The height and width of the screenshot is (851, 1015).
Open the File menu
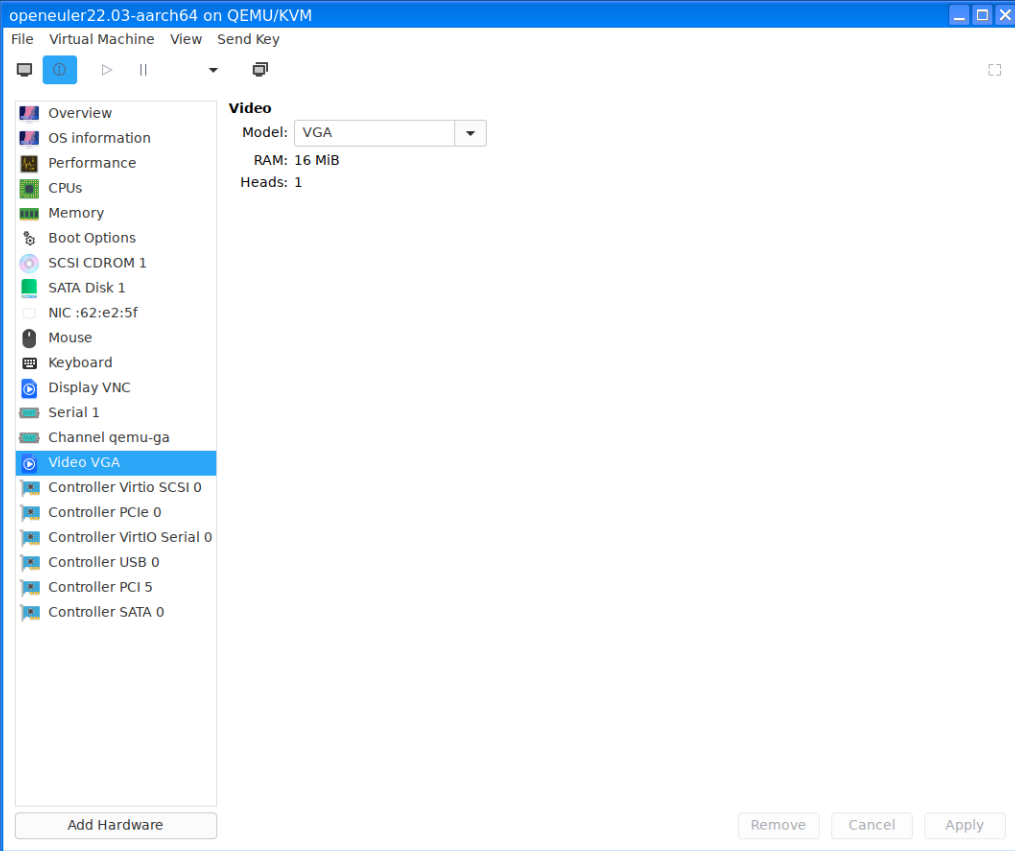coord(22,39)
